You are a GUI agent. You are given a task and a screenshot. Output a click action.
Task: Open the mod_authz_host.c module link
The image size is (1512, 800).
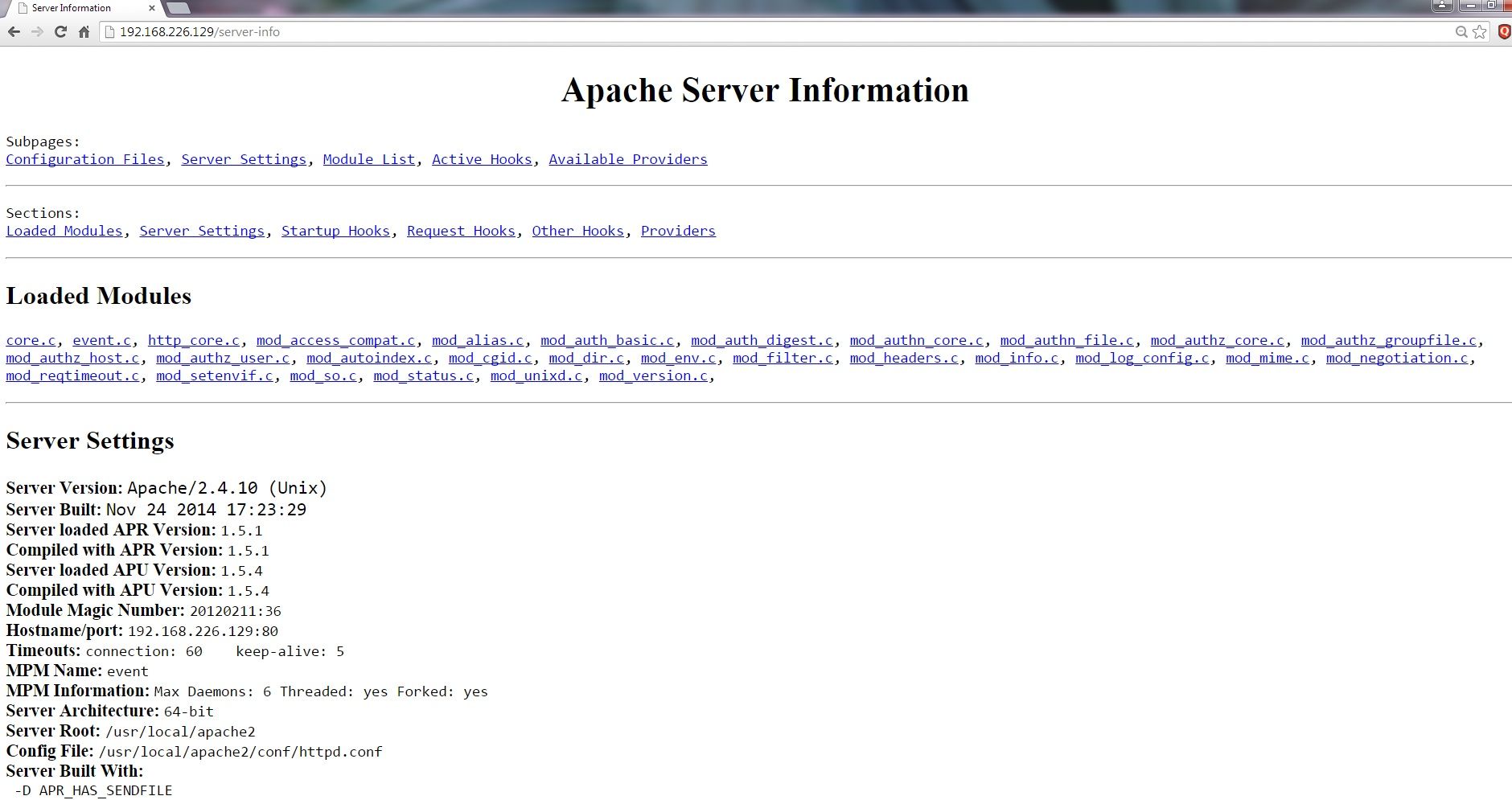[x=72, y=358]
